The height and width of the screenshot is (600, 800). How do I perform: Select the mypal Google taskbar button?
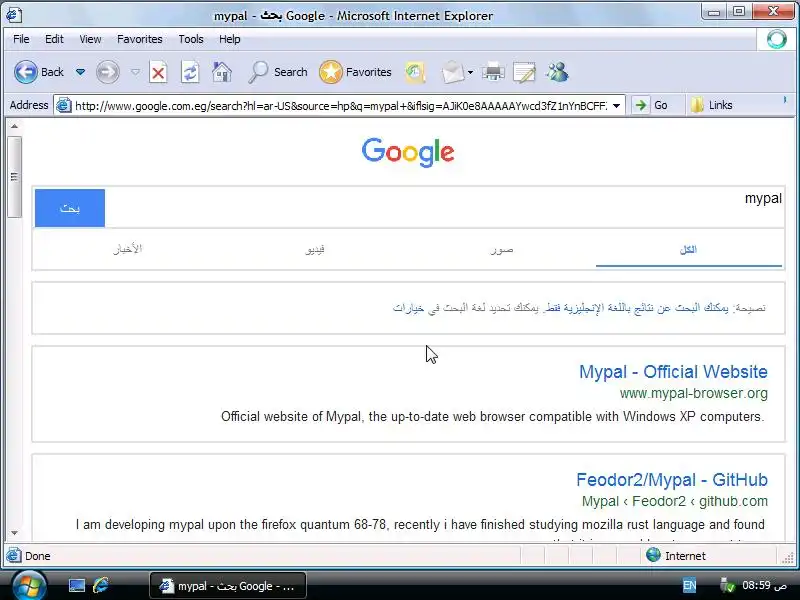click(x=228, y=586)
